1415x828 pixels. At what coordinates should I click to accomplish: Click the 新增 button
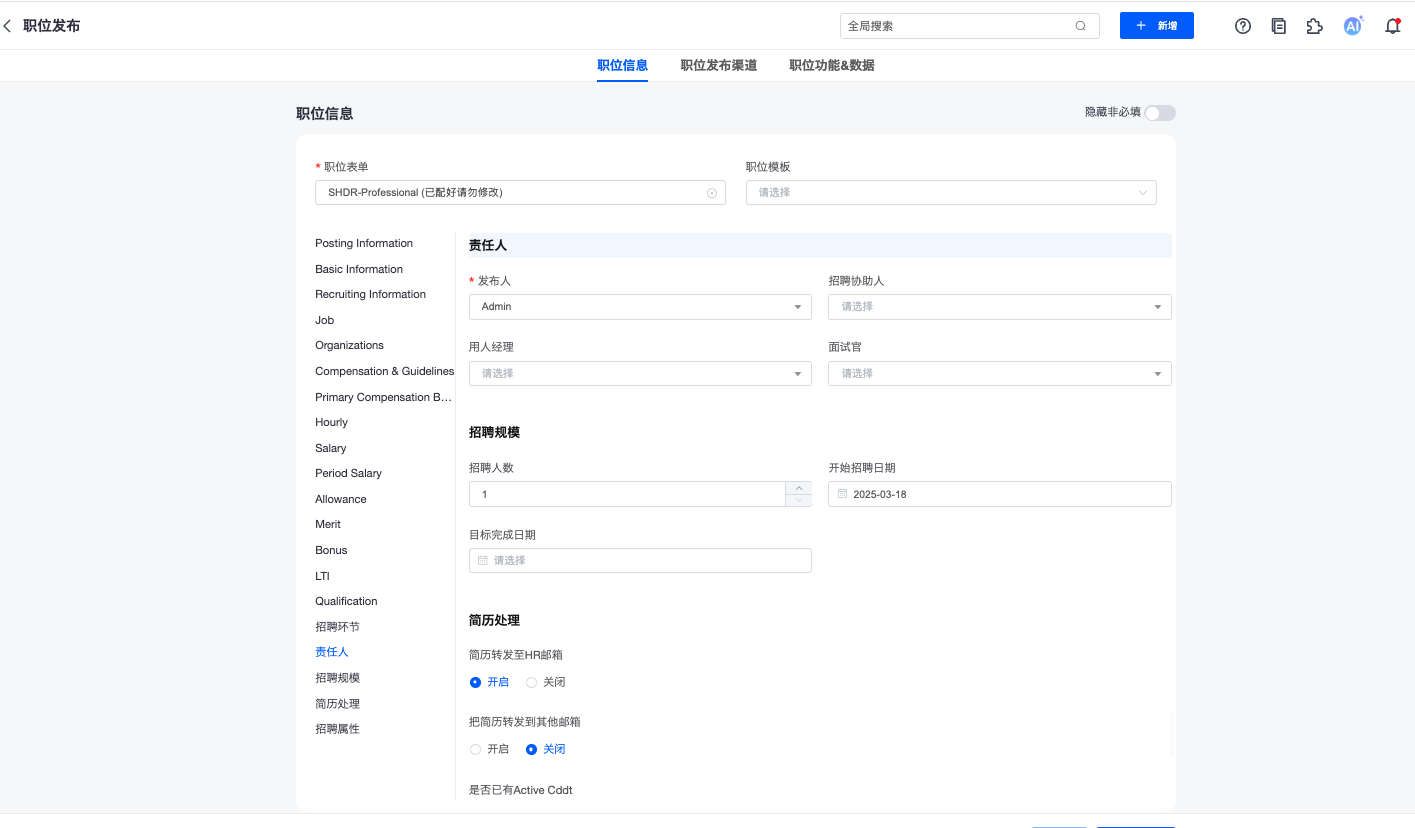[1156, 26]
